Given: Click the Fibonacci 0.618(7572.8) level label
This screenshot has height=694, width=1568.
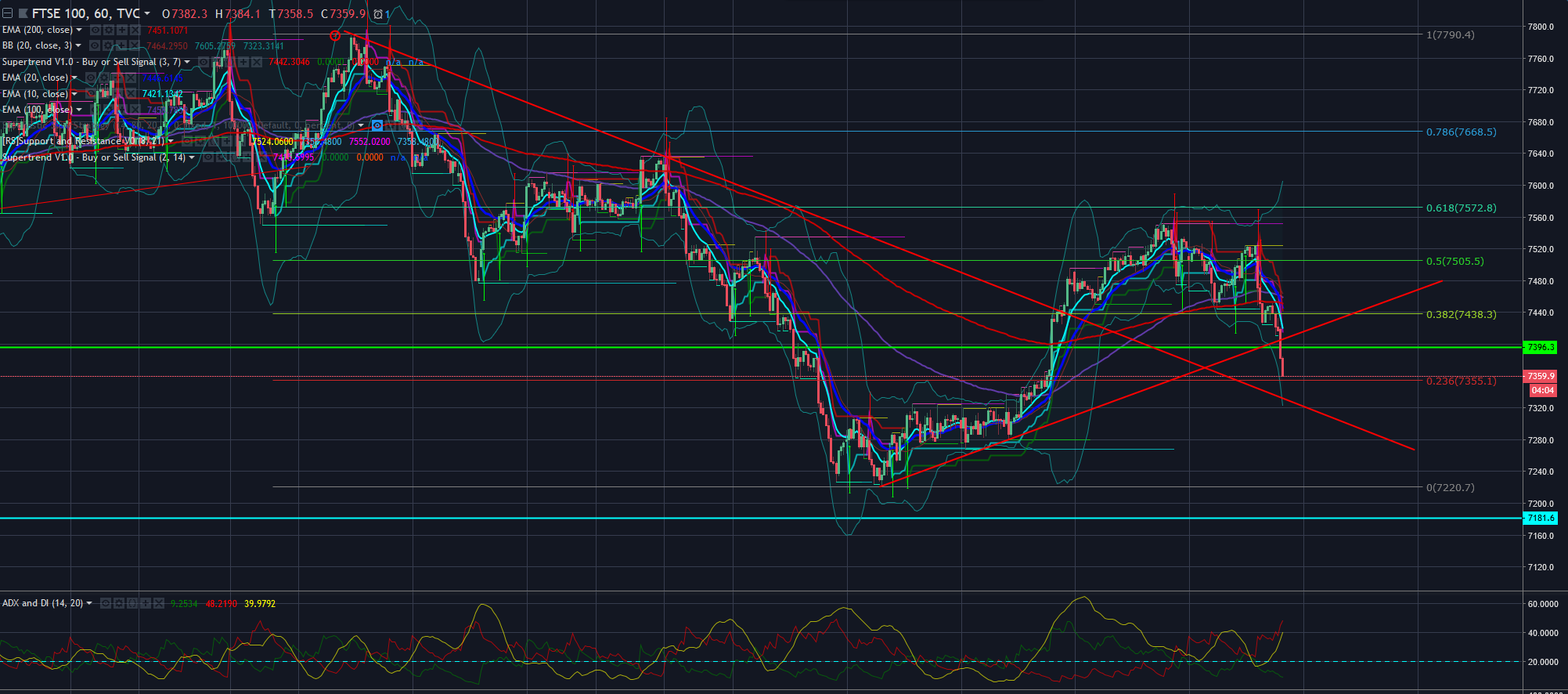Looking at the screenshot, I should point(1461,208).
